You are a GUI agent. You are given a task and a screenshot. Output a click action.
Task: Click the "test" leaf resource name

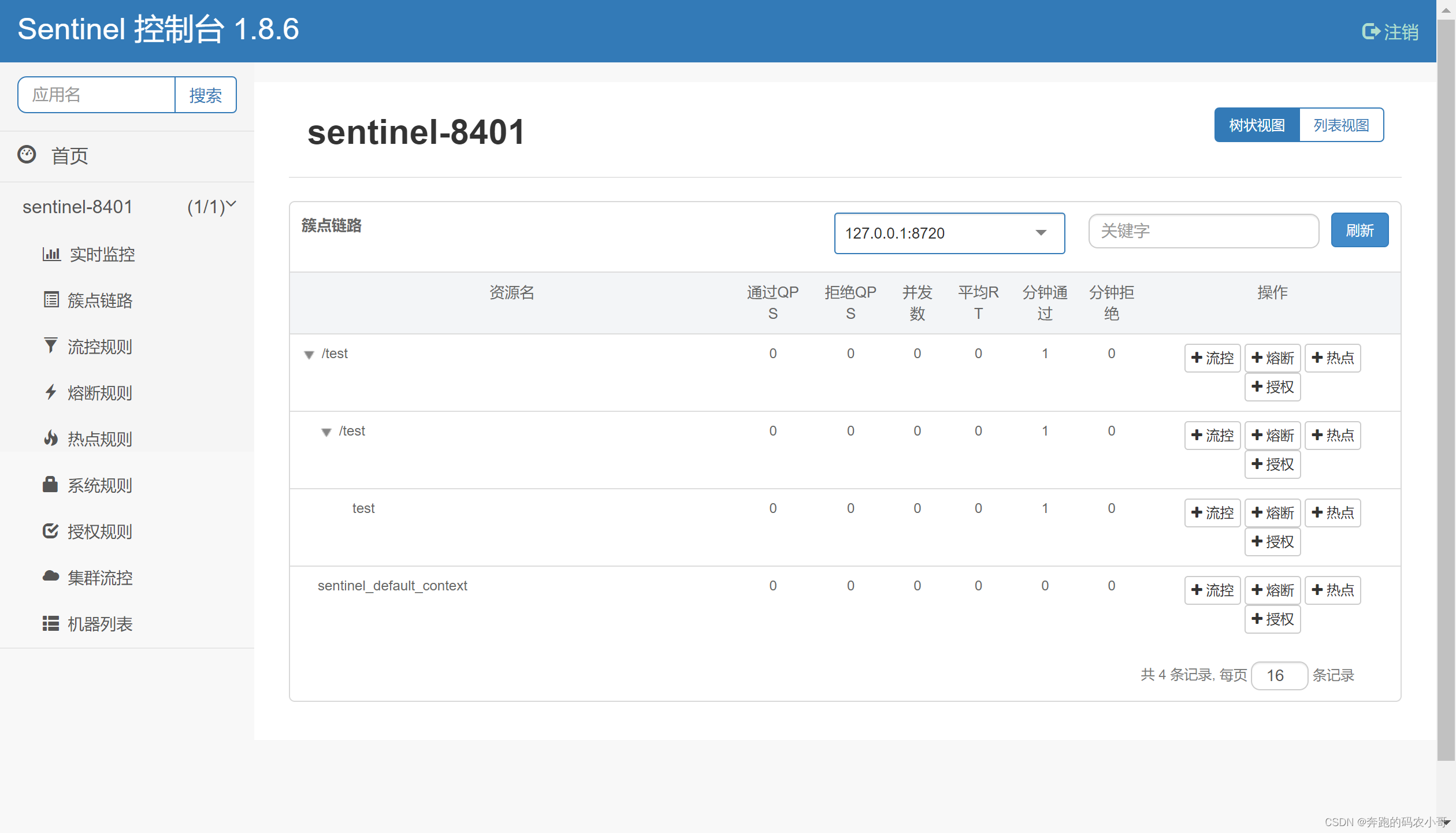pos(363,508)
